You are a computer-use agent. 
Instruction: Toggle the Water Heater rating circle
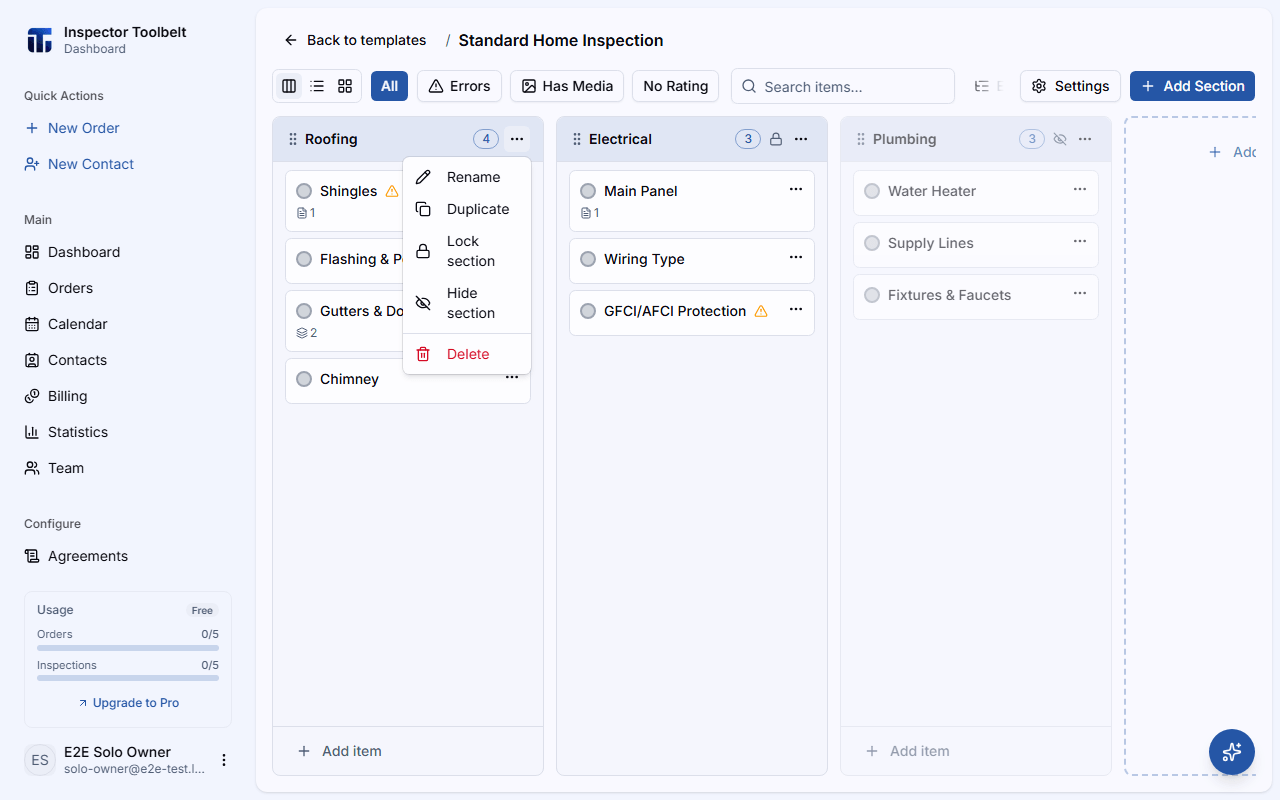point(872,191)
